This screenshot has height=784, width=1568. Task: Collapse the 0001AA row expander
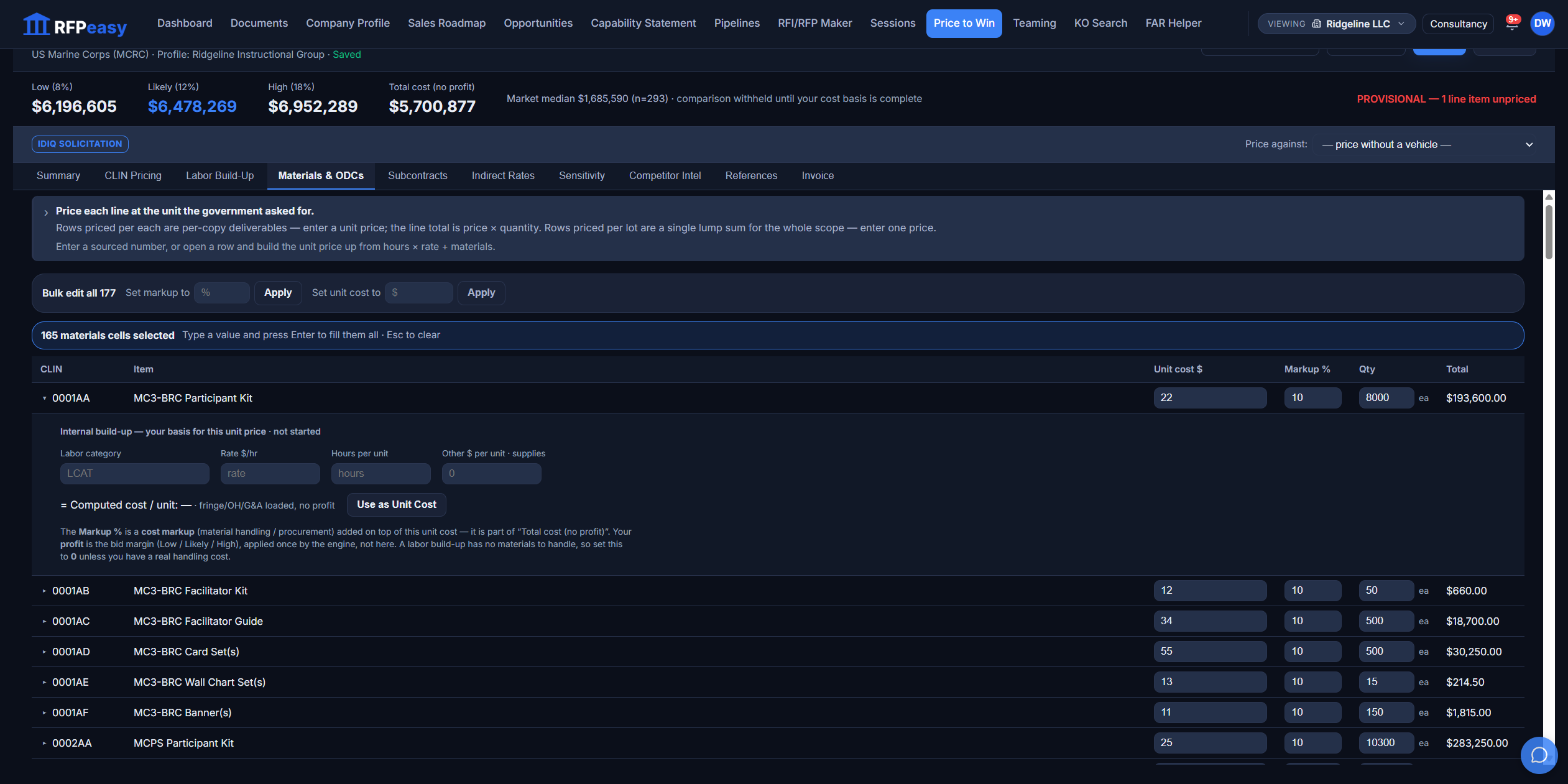44,398
